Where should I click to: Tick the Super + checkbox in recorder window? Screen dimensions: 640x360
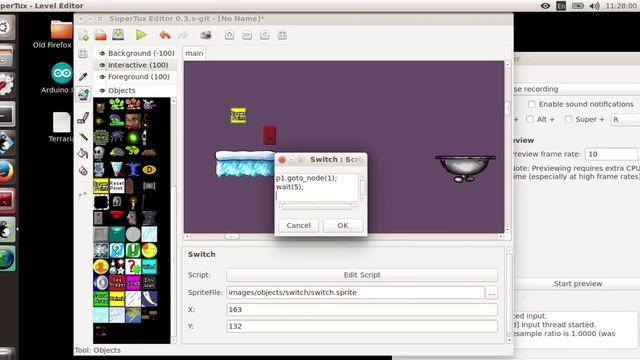pyautogui.click(x=568, y=119)
